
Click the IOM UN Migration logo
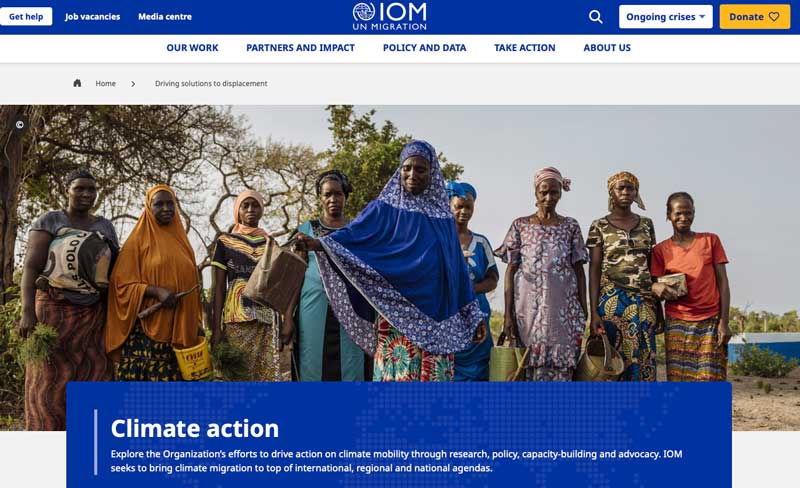[x=390, y=16]
